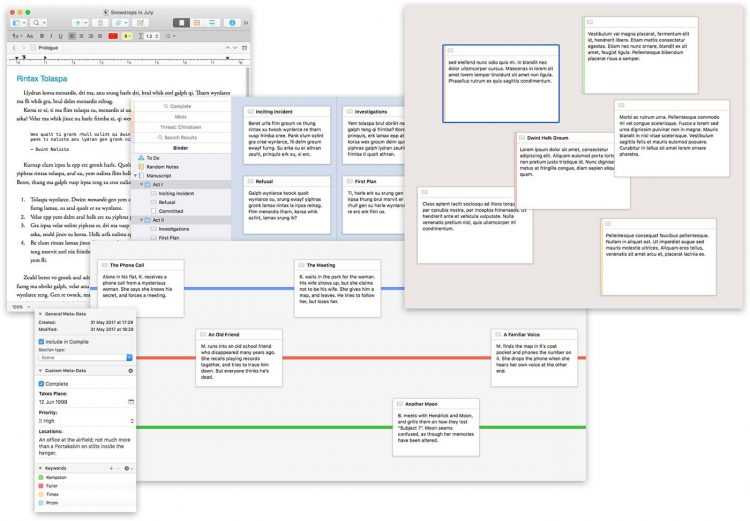Go back in editor header navigation
750x521 pixels.
coord(14,48)
